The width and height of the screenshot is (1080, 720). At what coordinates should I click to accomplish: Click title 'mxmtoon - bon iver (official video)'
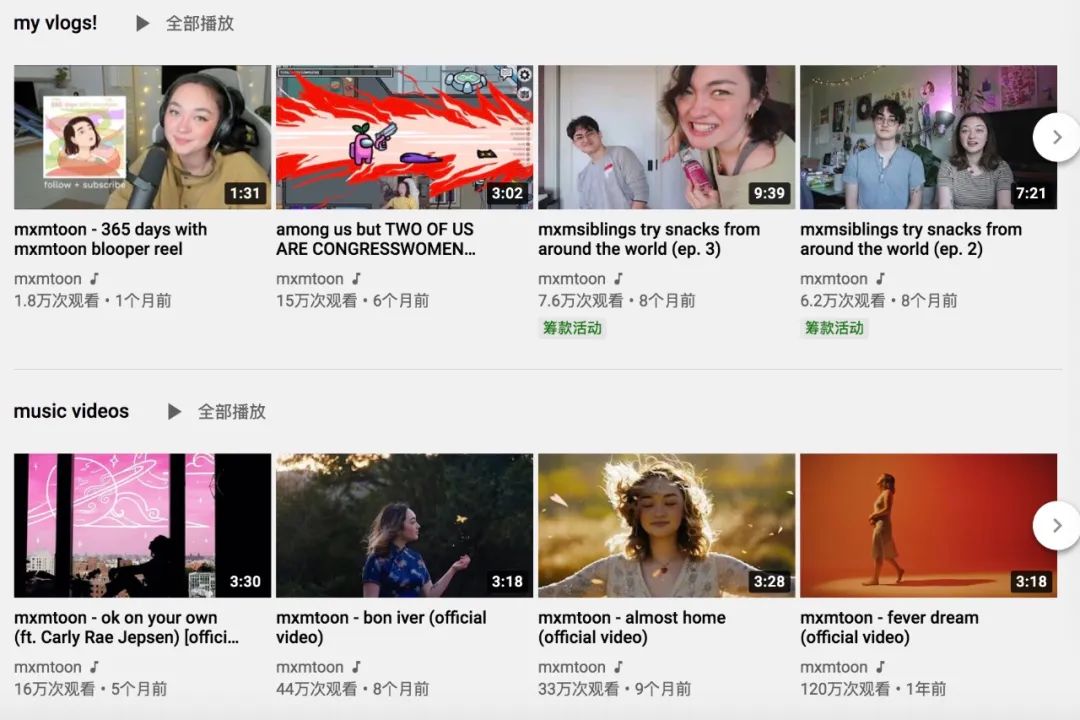pos(381,627)
